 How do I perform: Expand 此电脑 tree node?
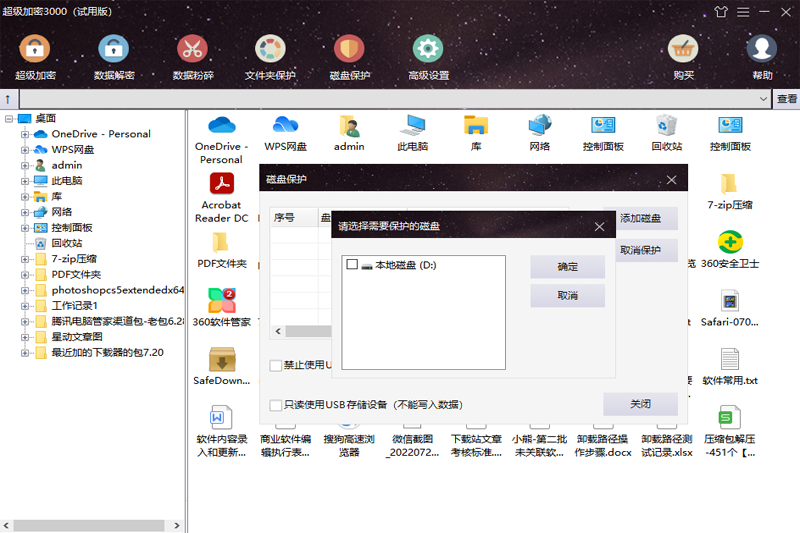(24, 181)
